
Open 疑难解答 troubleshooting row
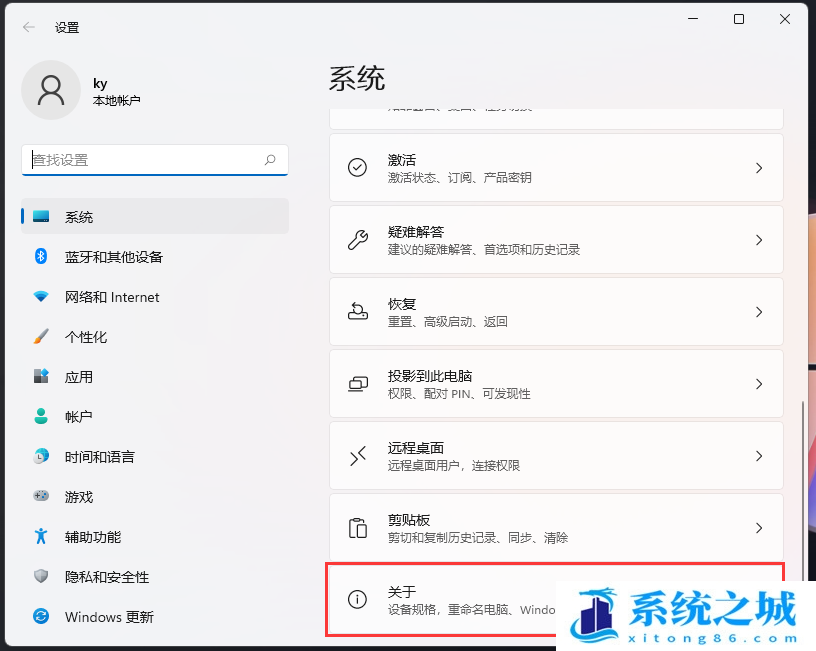(x=556, y=239)
